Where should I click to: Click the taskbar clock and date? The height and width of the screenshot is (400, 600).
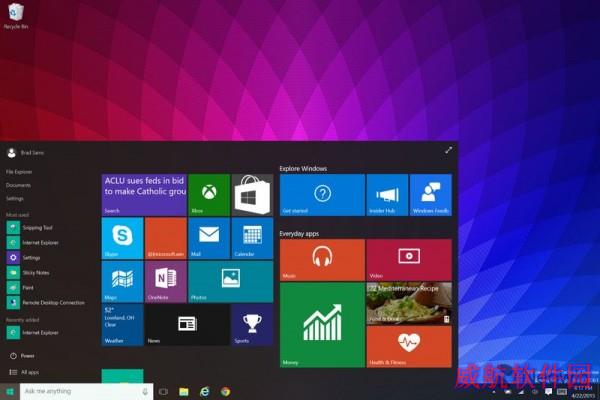pos(584,392)
